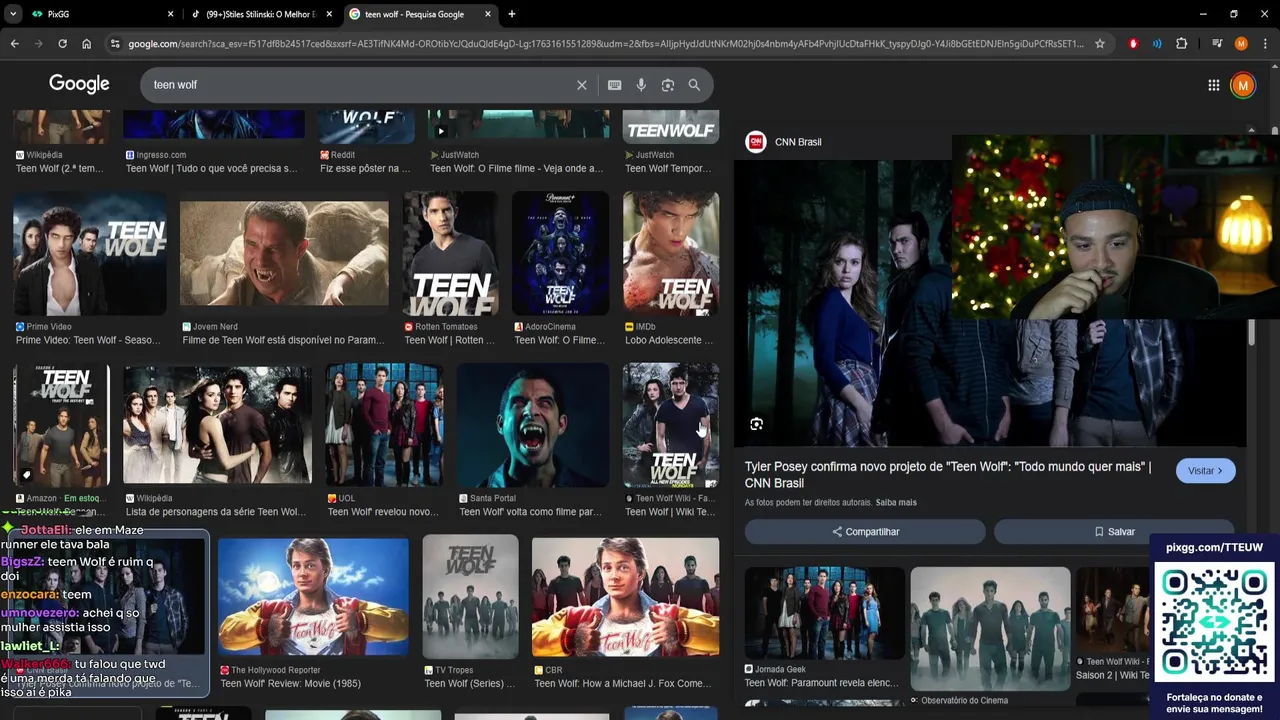Open the Wikipédia cast list image
The image size is (1280, 720).
(x=217, y=425)
